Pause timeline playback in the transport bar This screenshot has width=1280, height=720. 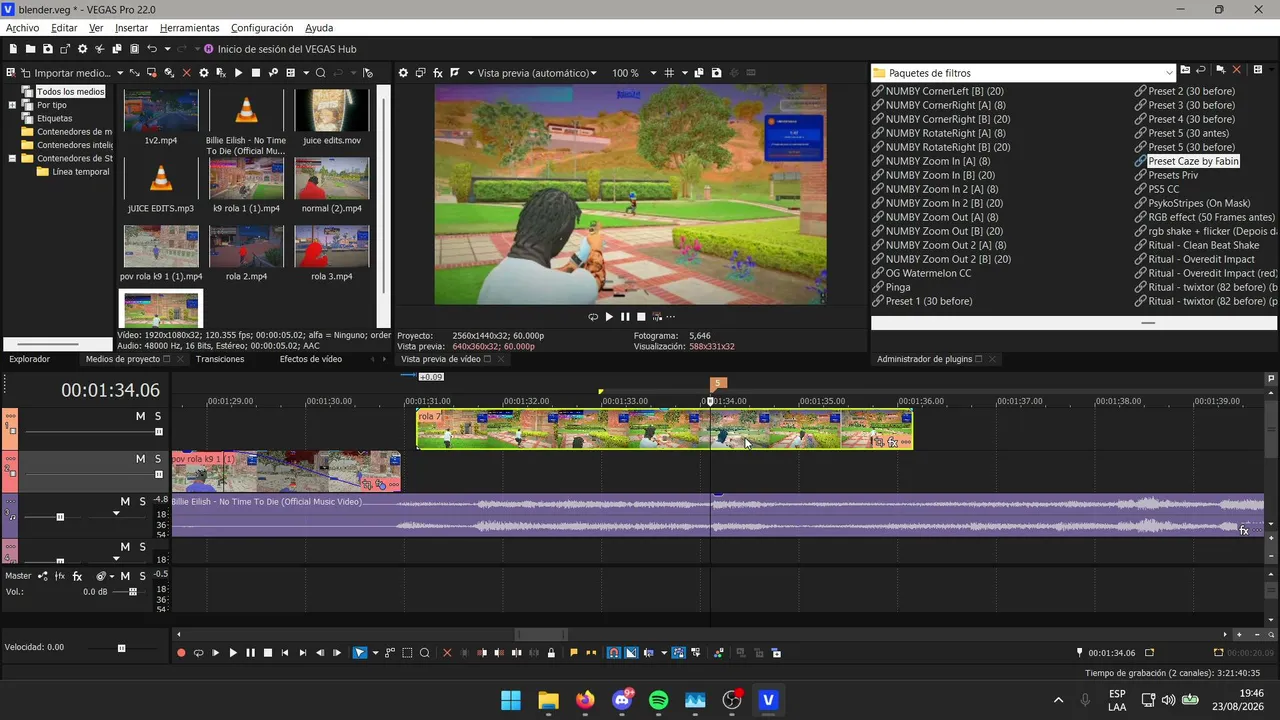[250, 653]
